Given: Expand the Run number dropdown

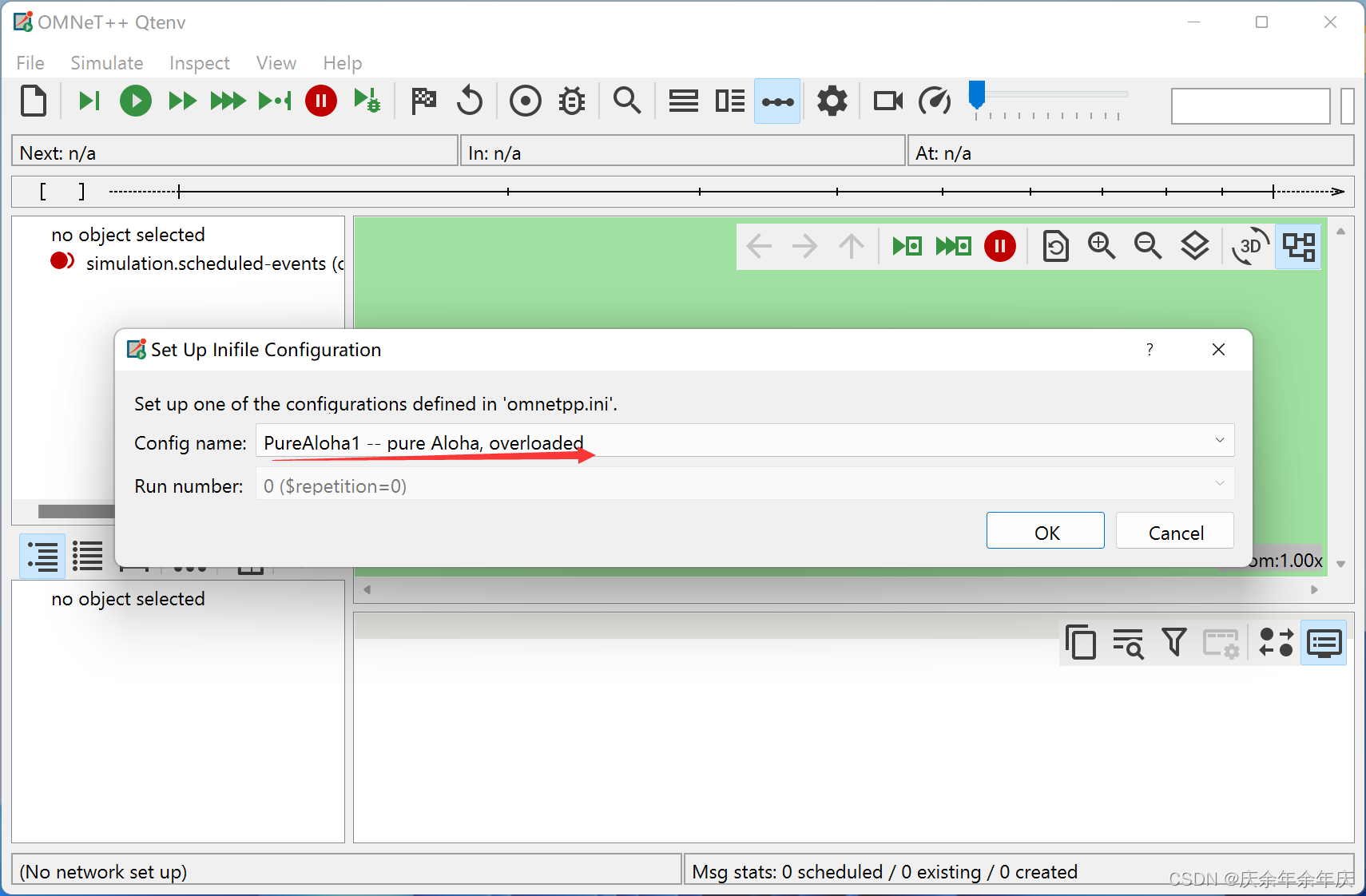Looking at the screenshot, I should tap(1219, 484).
